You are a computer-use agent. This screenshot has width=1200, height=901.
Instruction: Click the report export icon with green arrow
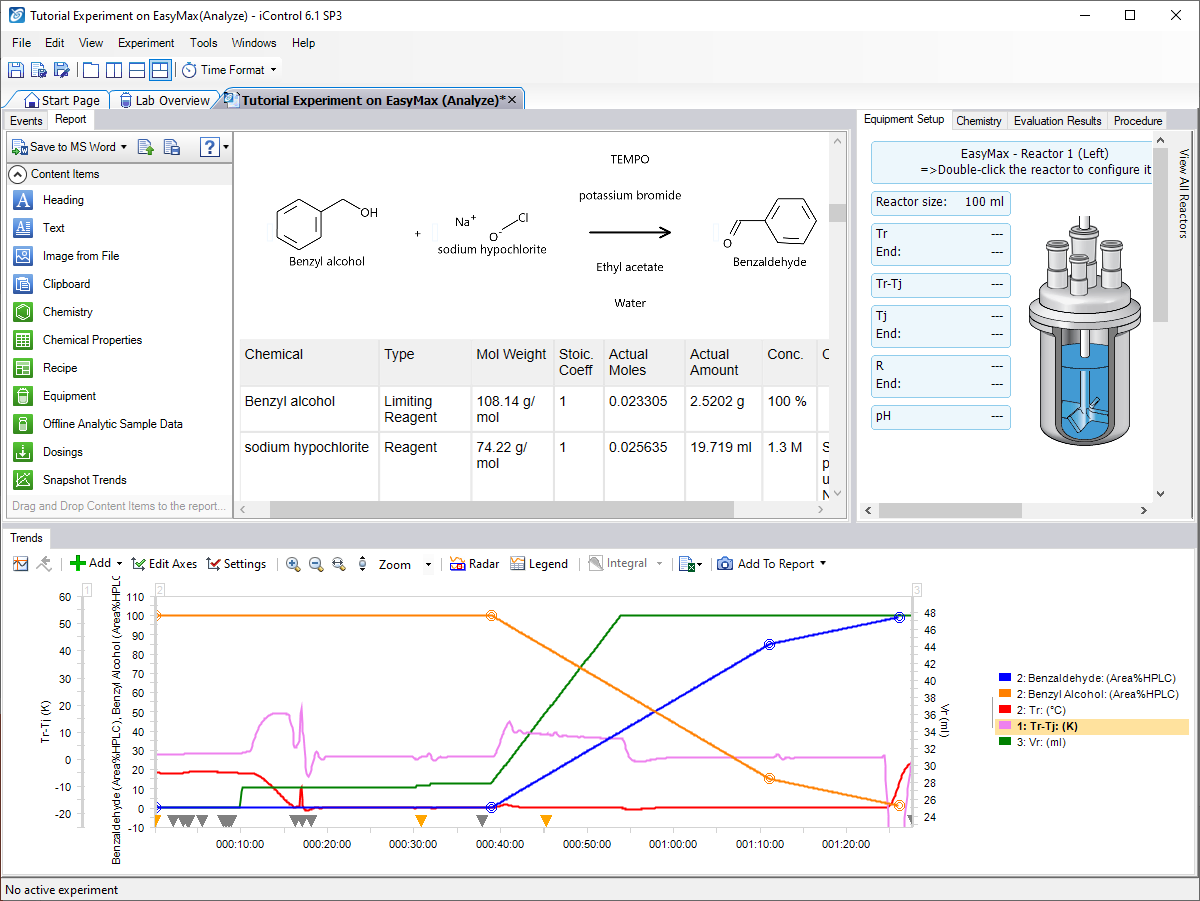pos(146,147)
